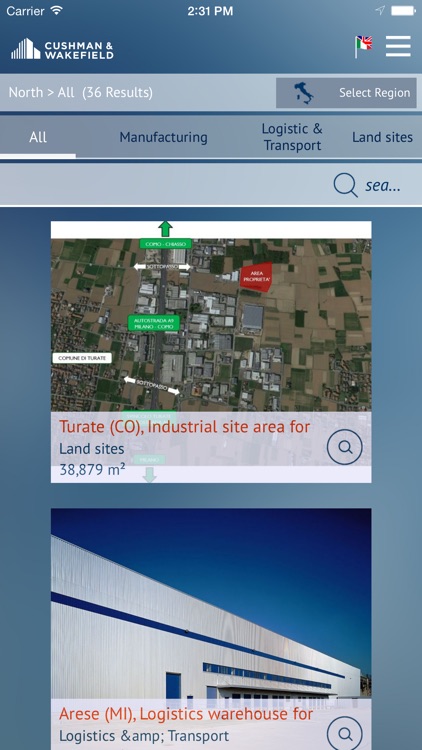Click the Land sites label on Turate card
Viewport: 422px width, 750px height.
[x=91, y=449]
